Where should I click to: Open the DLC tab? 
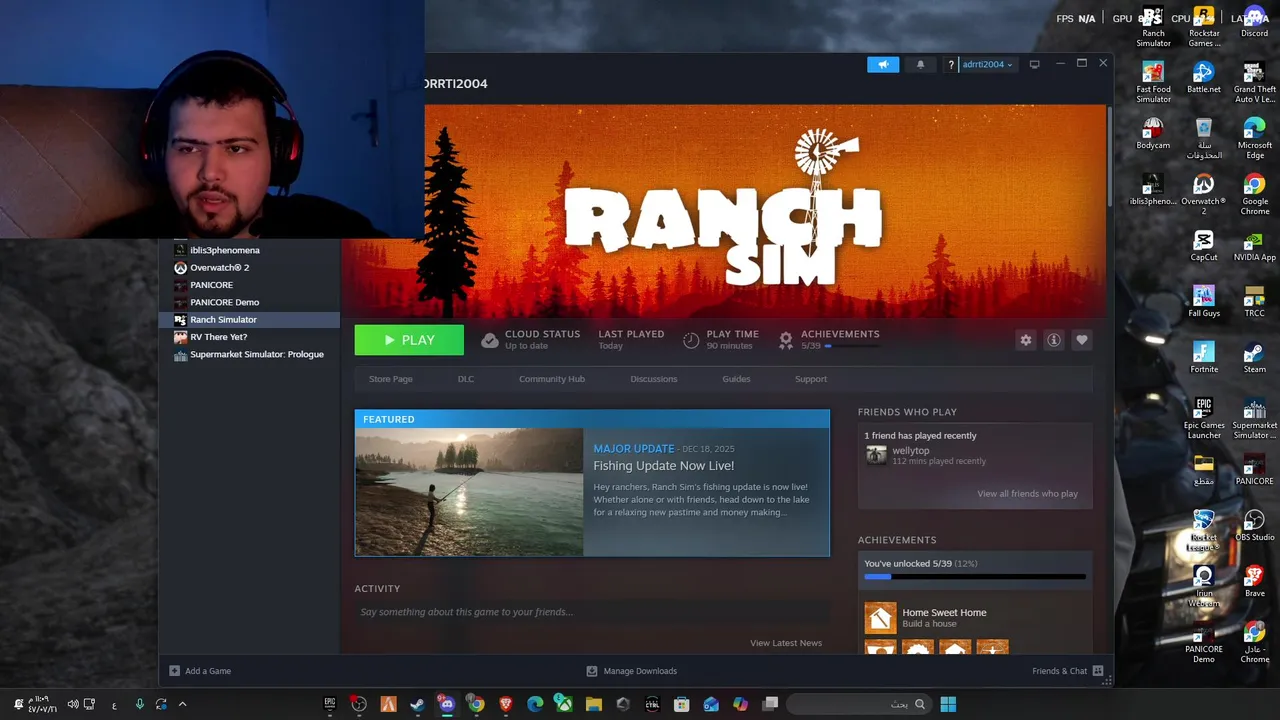[x=466, y=379]
